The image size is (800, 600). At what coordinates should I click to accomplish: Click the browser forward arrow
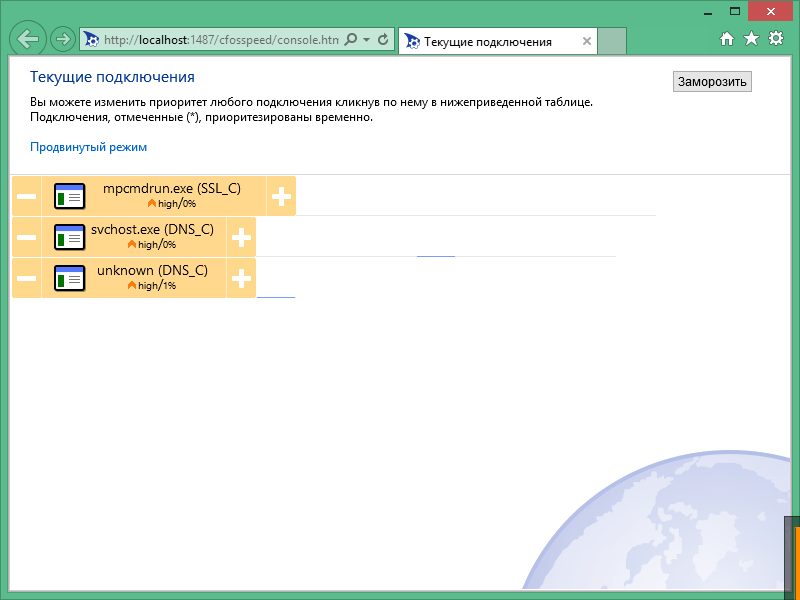click(62, 40)
